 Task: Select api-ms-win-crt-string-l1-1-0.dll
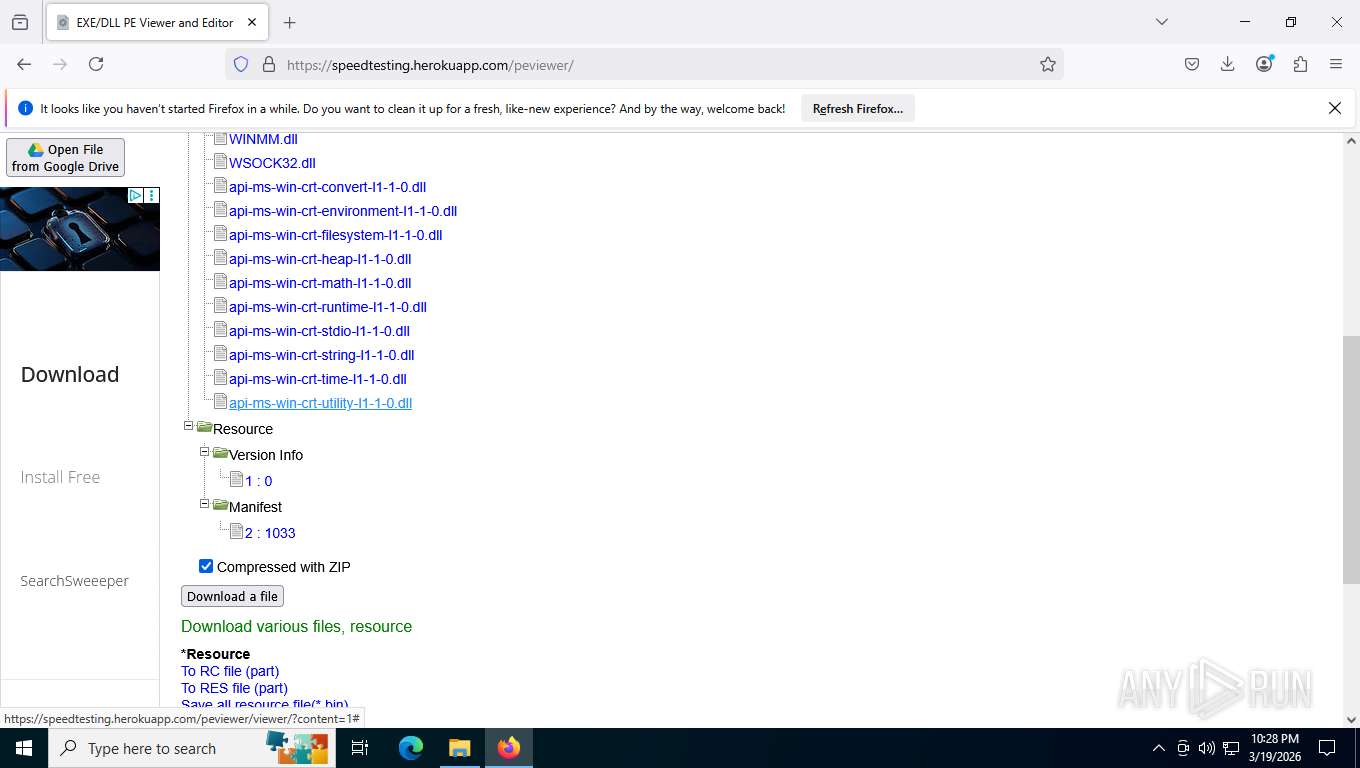pos(321,355)
